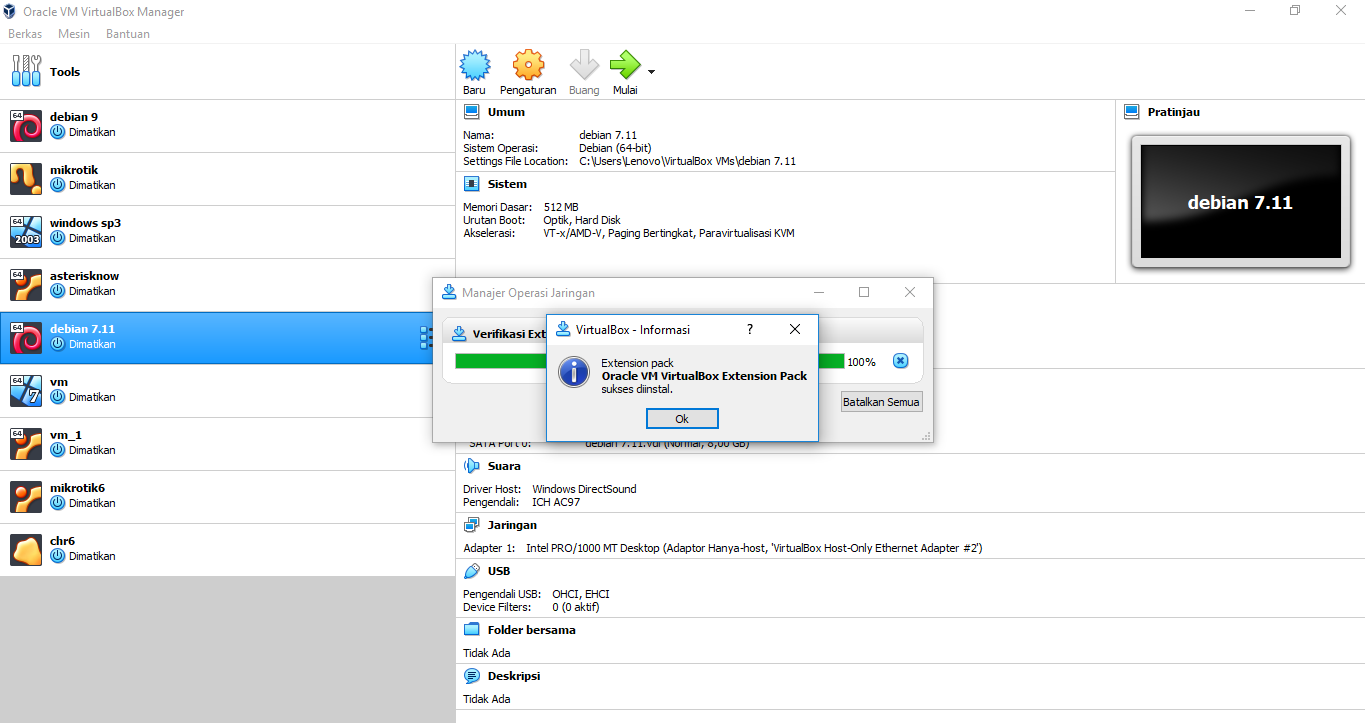Click the Suara speaker icon
This screenshot has width=1365, height=723.
pos(472,466)
